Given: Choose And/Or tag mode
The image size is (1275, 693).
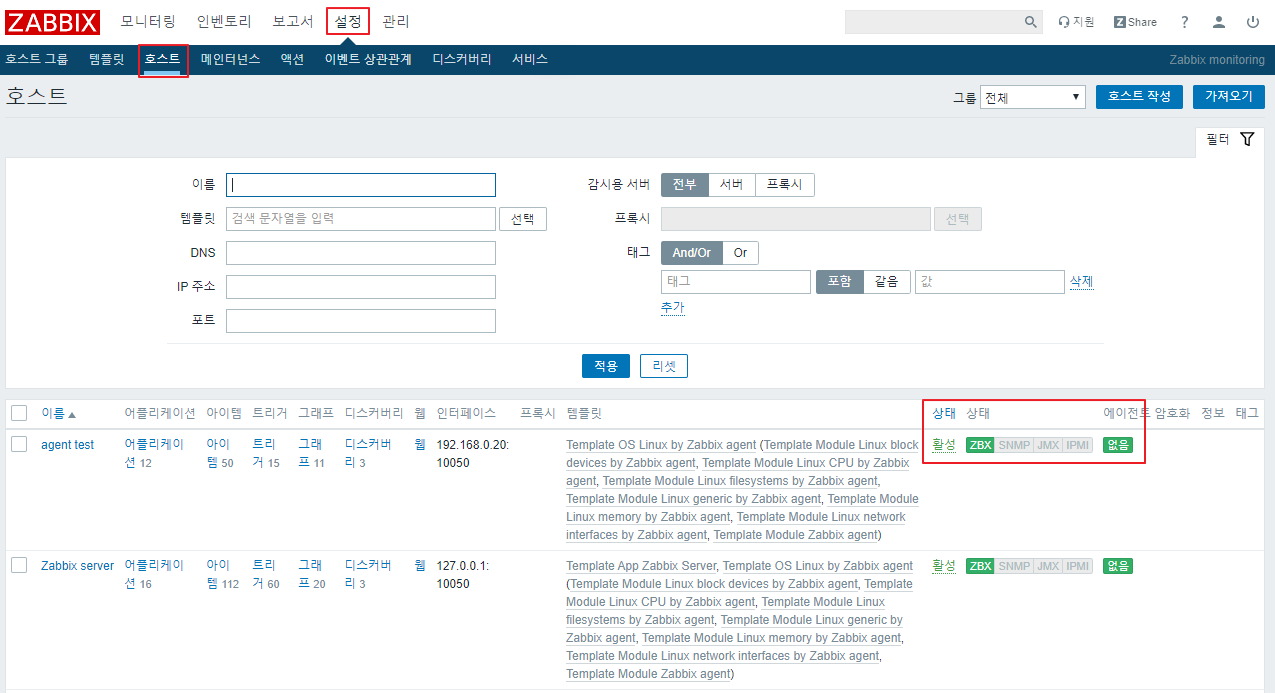Looking at the screenshot, I should click(692, 253).
